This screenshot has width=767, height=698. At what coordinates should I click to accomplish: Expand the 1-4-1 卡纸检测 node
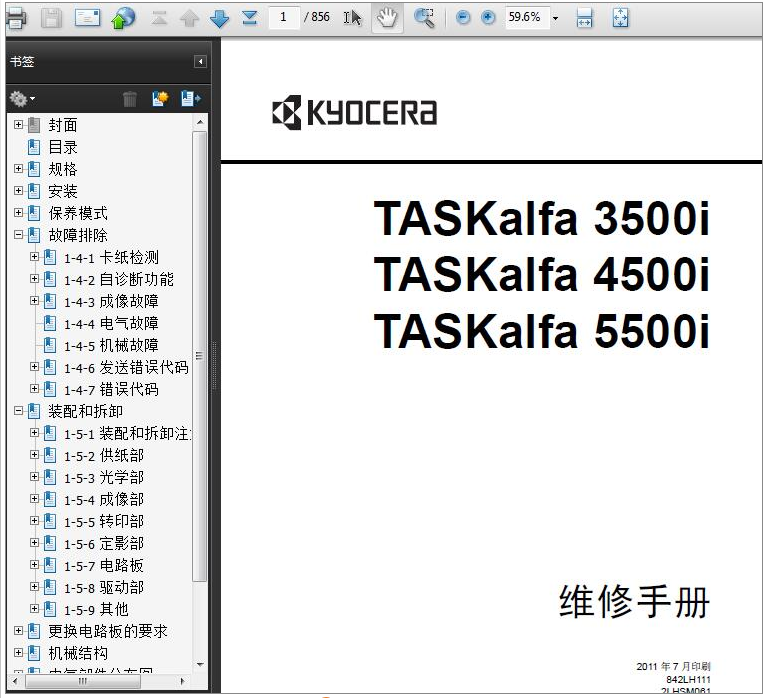pyautogui.click(x=34, y=257)
